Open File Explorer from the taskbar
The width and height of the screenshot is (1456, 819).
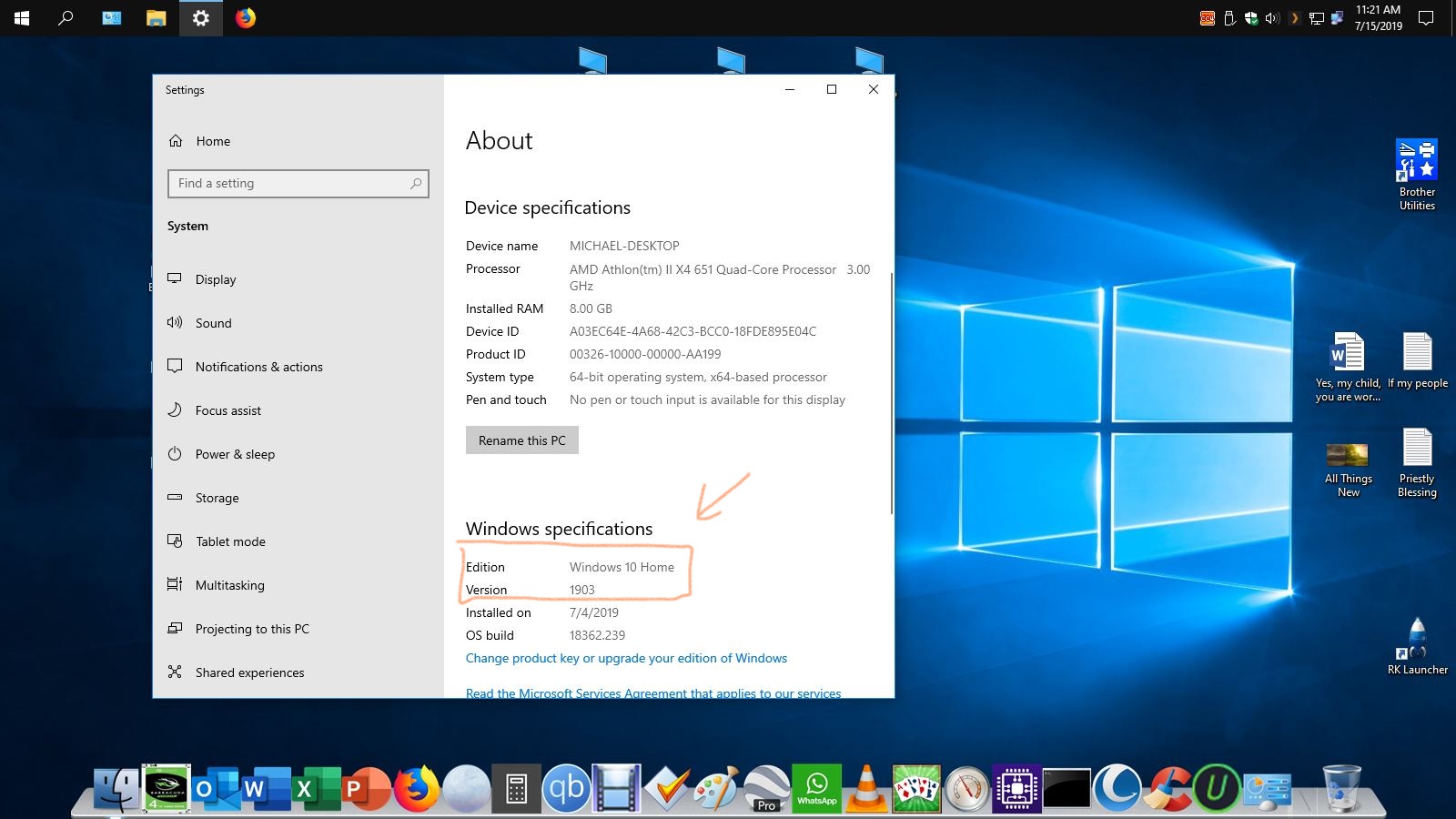click(x=157, y=17)
